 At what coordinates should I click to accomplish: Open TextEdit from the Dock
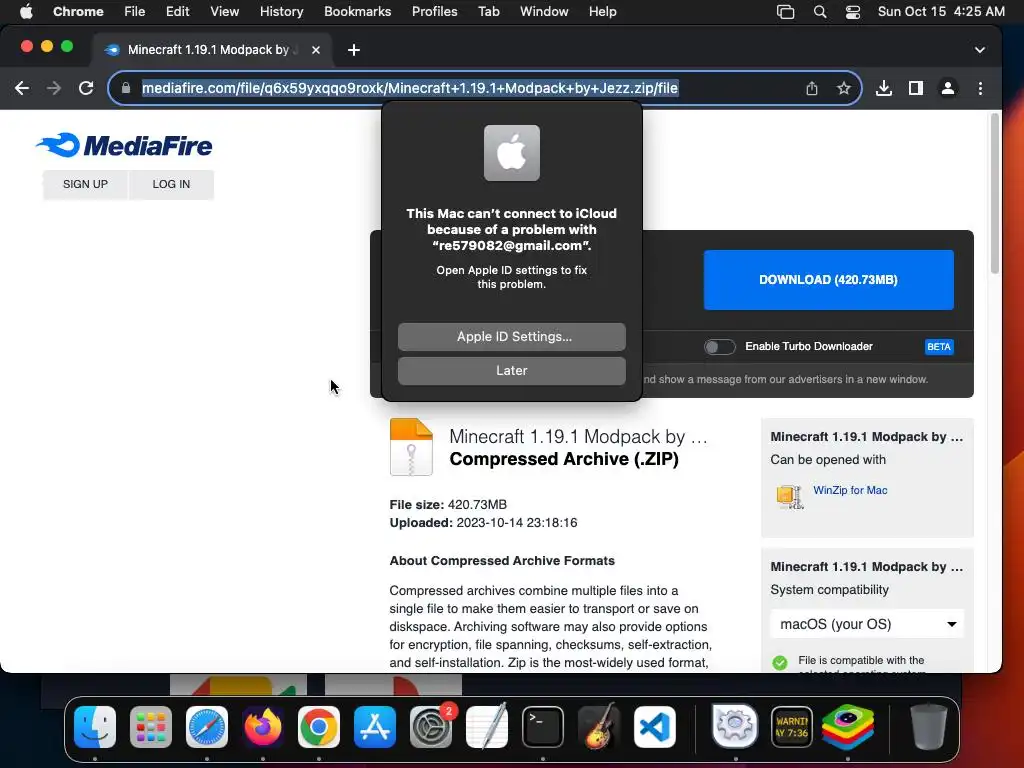[x=487, y=727]
